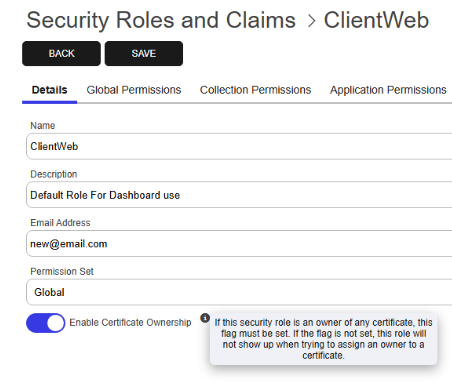This screenshot has width=452, height=382.
Task: Go to the Collection Permissions tab
Action: pos(255,90)
